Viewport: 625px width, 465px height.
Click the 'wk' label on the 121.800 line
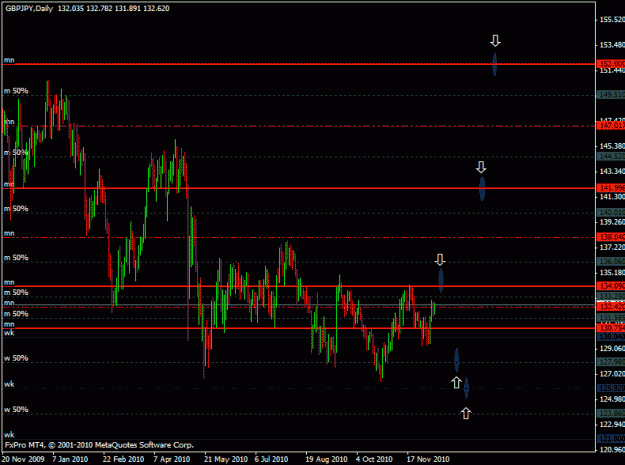point(9,435)
